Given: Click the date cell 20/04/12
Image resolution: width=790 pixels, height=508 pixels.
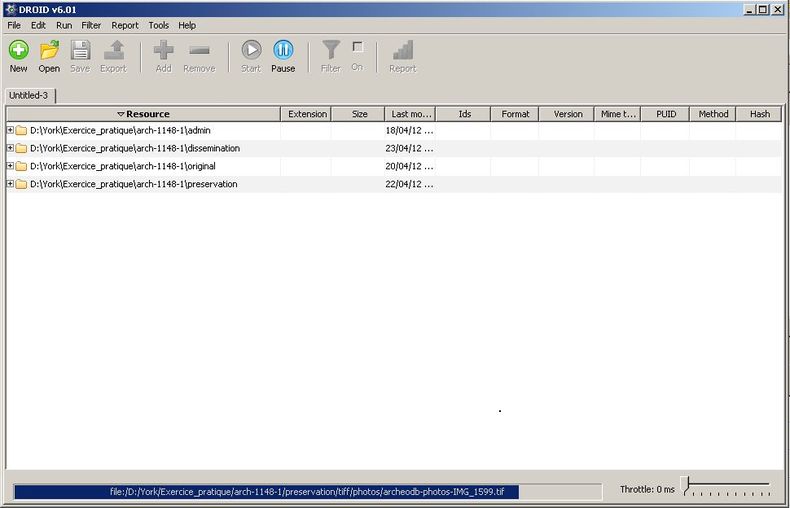Looking at the screenshot, I should (x=410, y=166).
